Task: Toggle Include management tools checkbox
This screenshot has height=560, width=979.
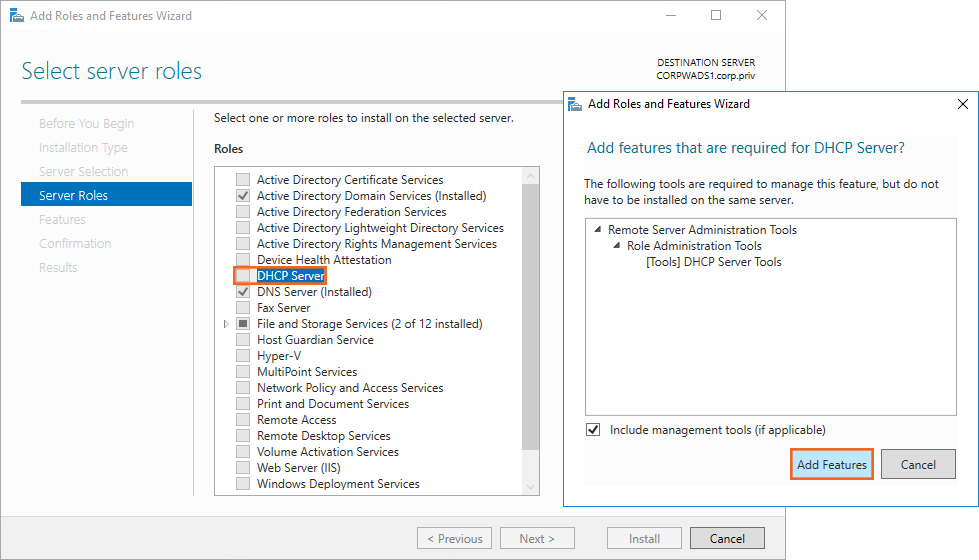Action: (594, 430)
